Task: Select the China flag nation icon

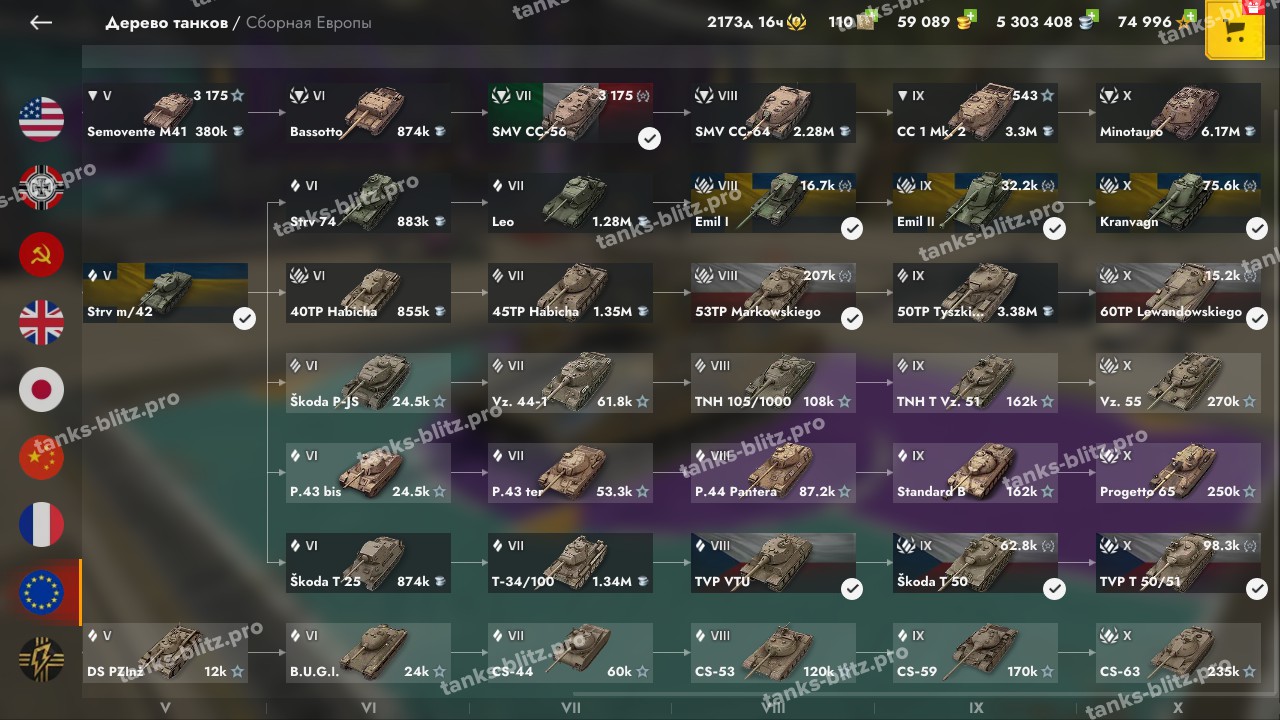Action: [41, 457]
